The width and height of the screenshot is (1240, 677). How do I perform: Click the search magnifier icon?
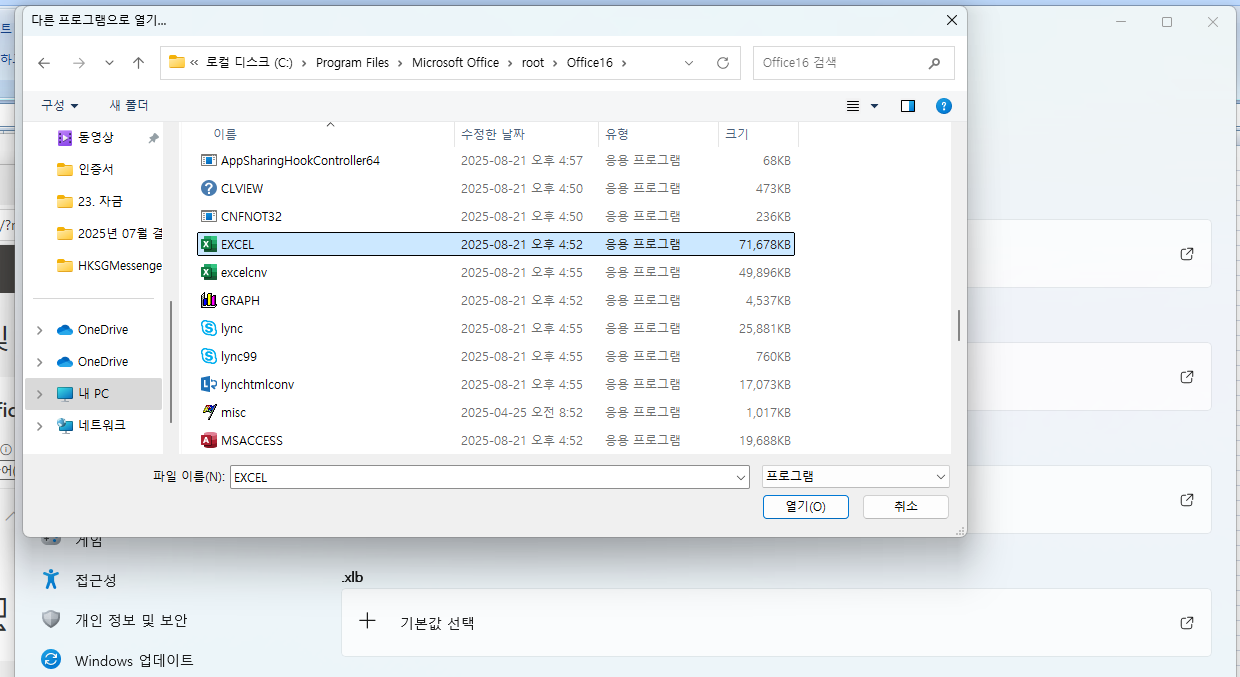(934, 62)
